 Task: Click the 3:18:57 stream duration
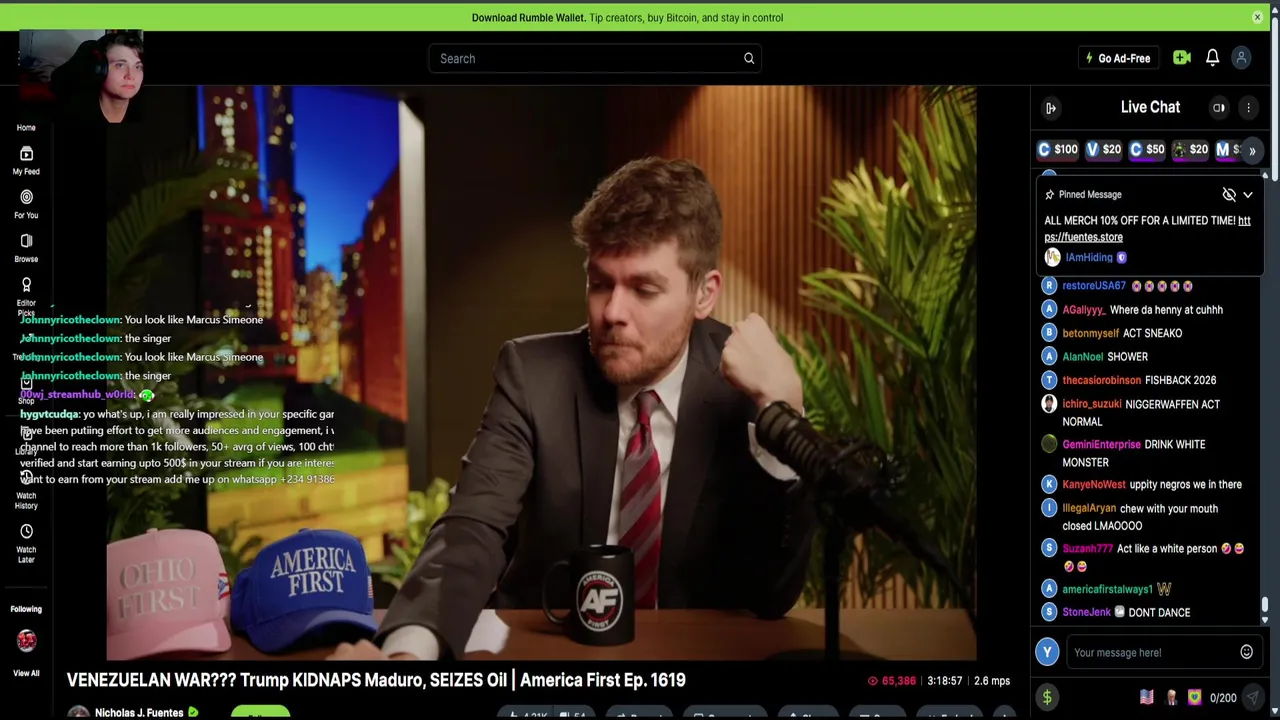(x=944, y=681)
